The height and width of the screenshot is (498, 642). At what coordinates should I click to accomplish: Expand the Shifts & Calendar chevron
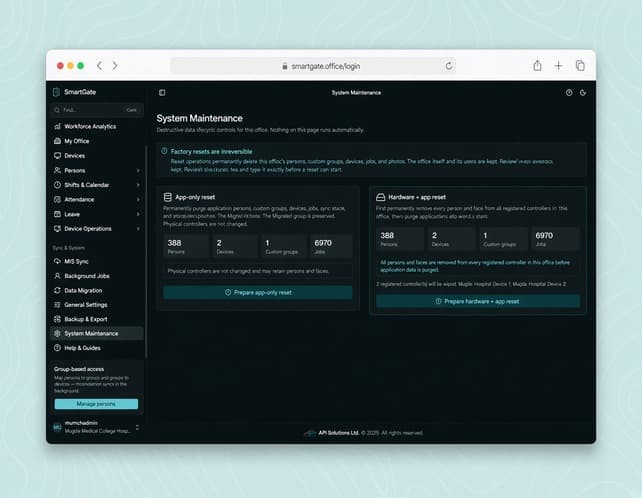[x=138, y=185]
